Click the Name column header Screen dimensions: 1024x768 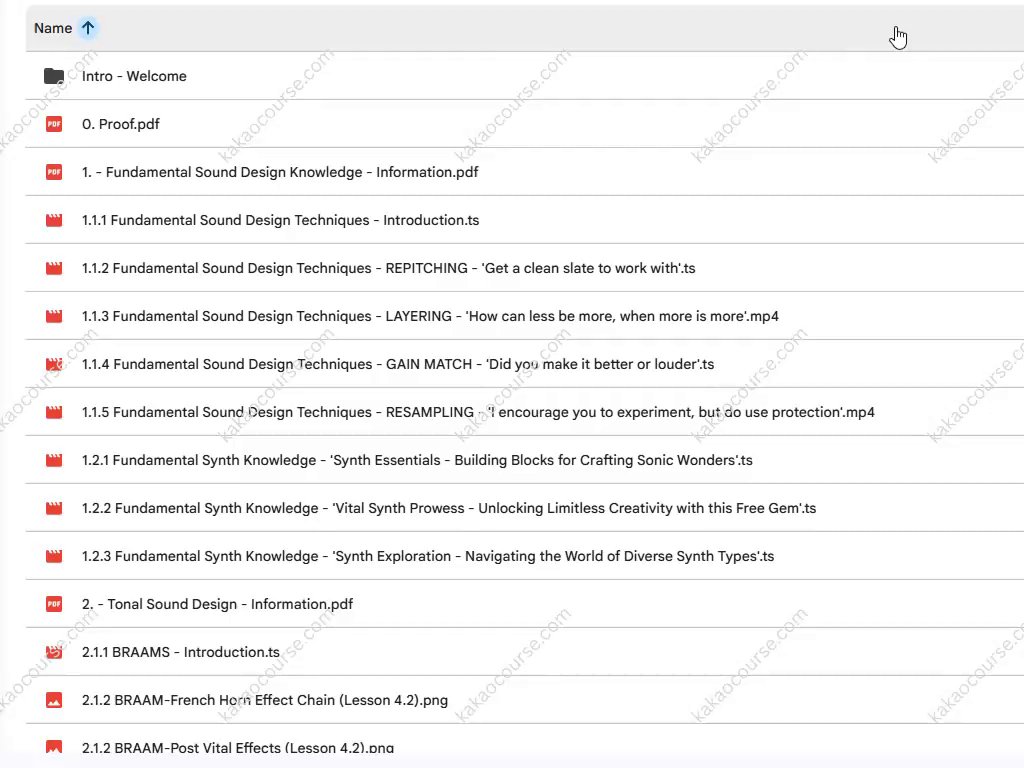[53, 28]
